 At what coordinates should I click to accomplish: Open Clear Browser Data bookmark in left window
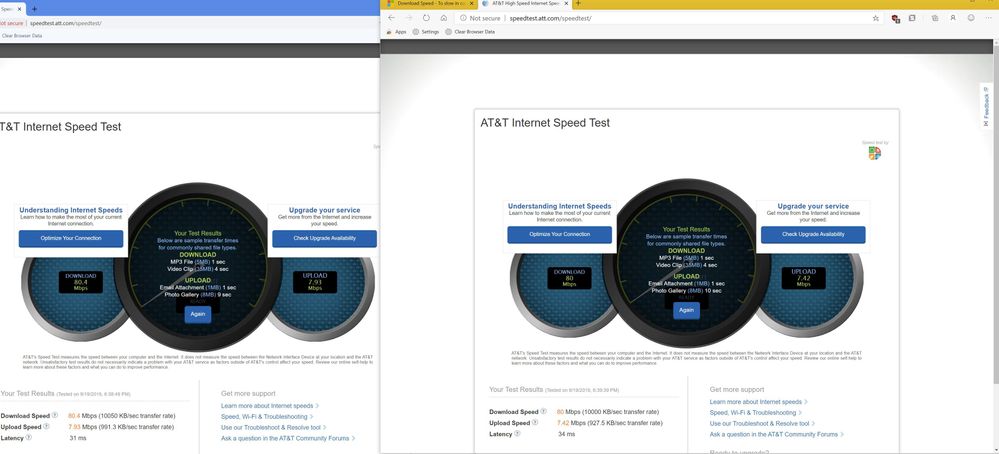point(20,36)
